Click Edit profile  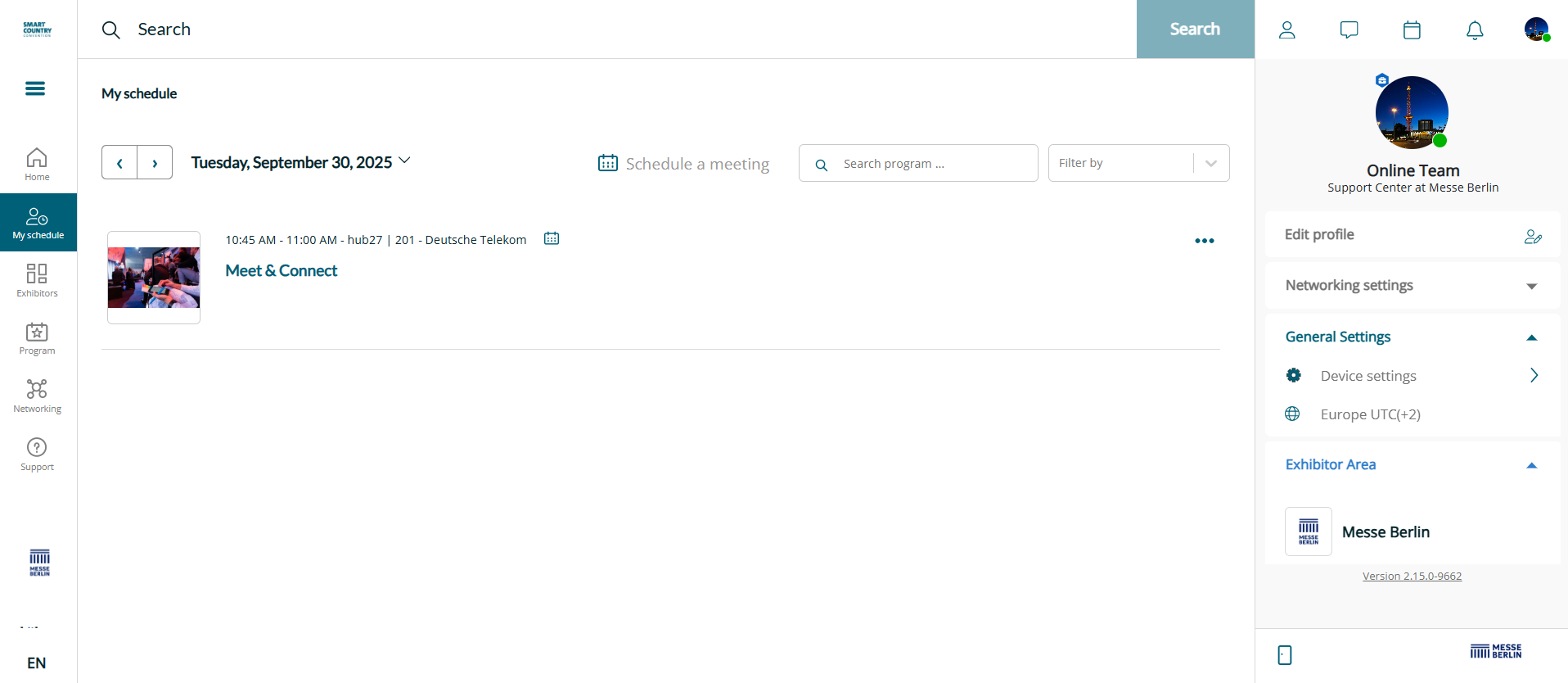[1413, 234]
